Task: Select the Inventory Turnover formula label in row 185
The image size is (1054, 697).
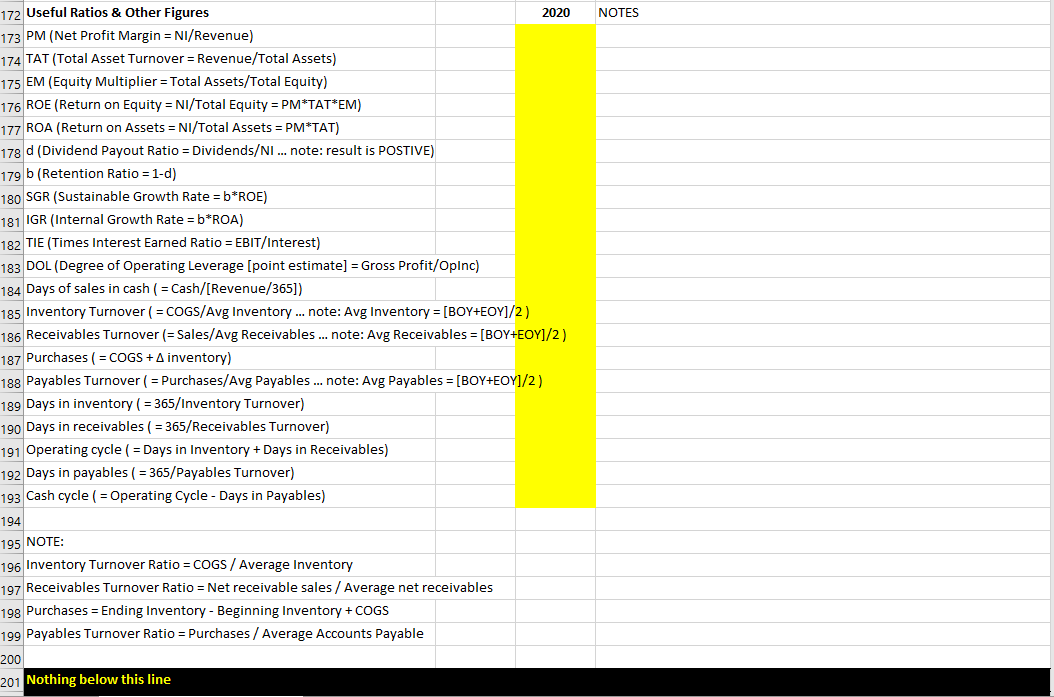Action: 278,312
